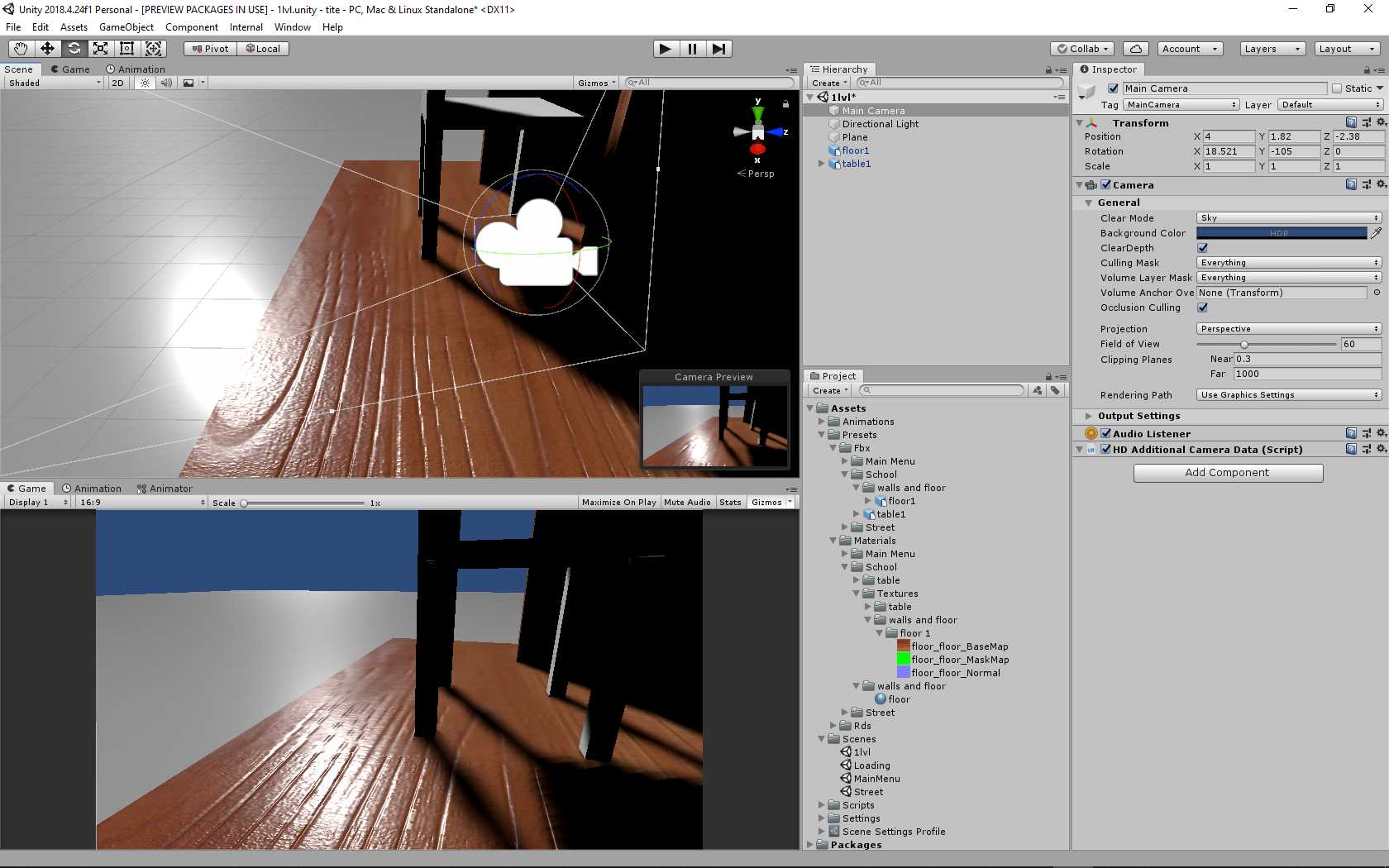Click Project Create button
This screenshot has height=868, width=1389.
830,390
